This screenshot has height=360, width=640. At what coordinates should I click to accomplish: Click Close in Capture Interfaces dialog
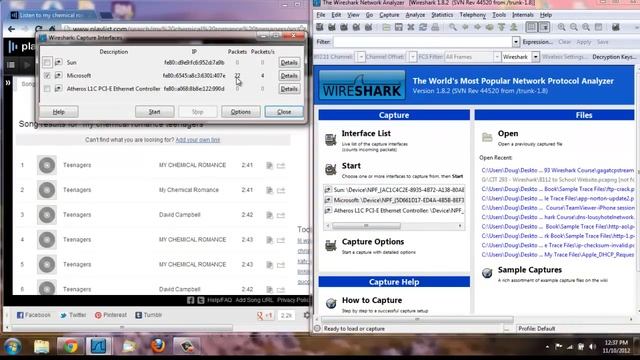point(284,112)
